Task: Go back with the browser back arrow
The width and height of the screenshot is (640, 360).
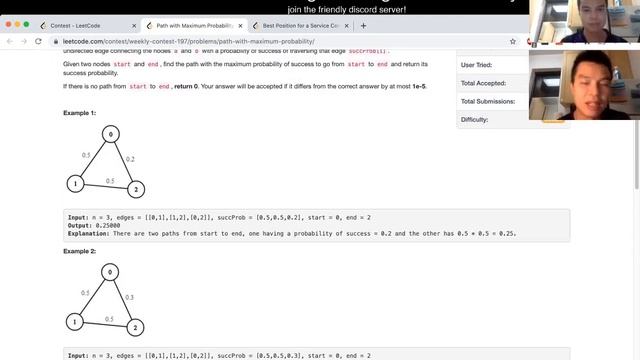Action: (10, 41)
